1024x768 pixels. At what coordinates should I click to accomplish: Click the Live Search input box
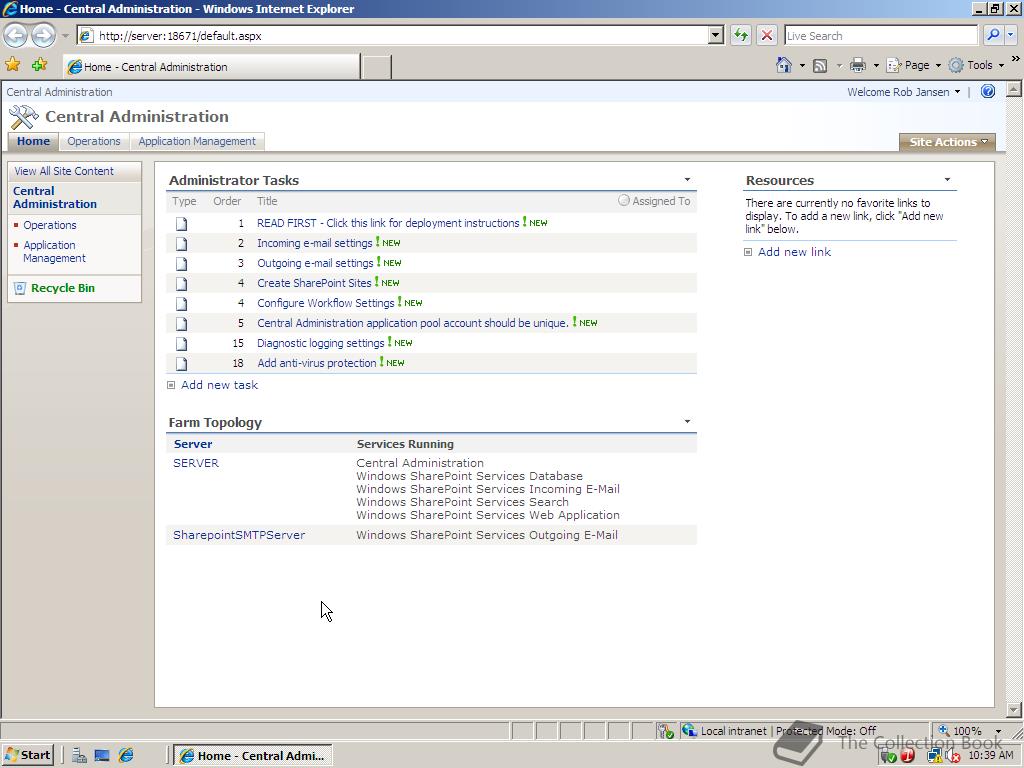coord(881,36)
